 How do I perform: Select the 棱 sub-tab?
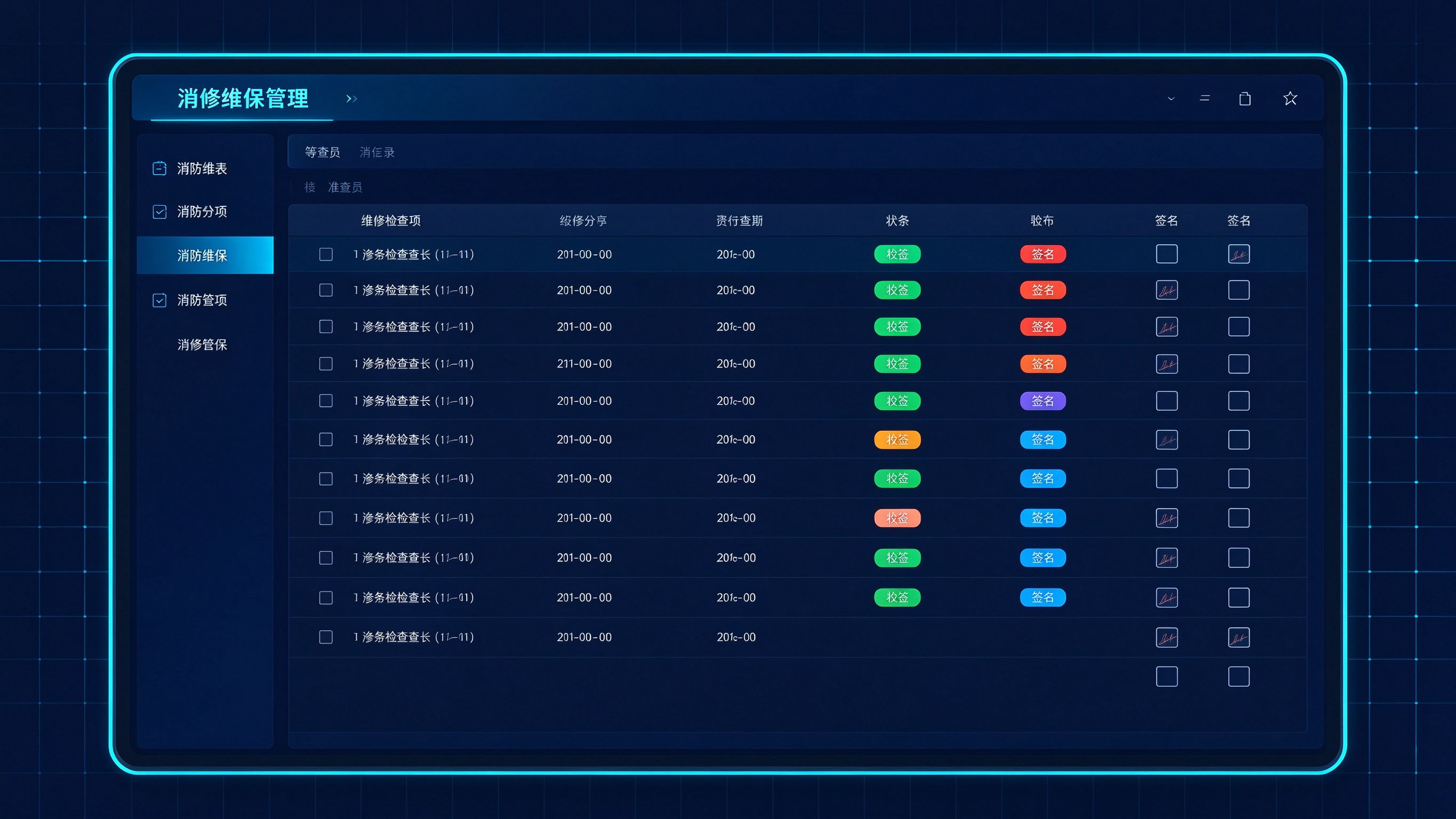point(310,187)
